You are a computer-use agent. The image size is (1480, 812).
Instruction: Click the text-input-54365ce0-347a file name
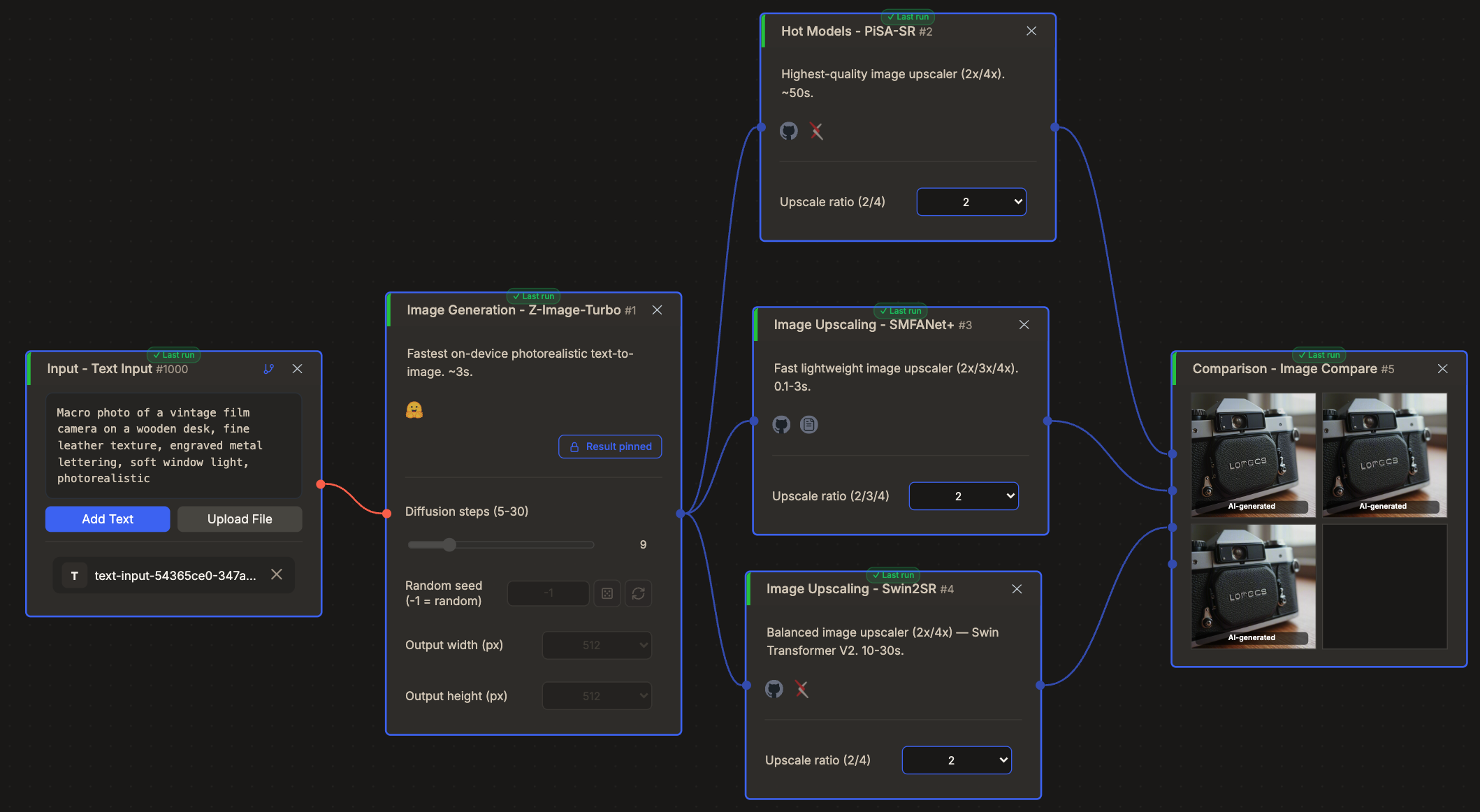175,575
